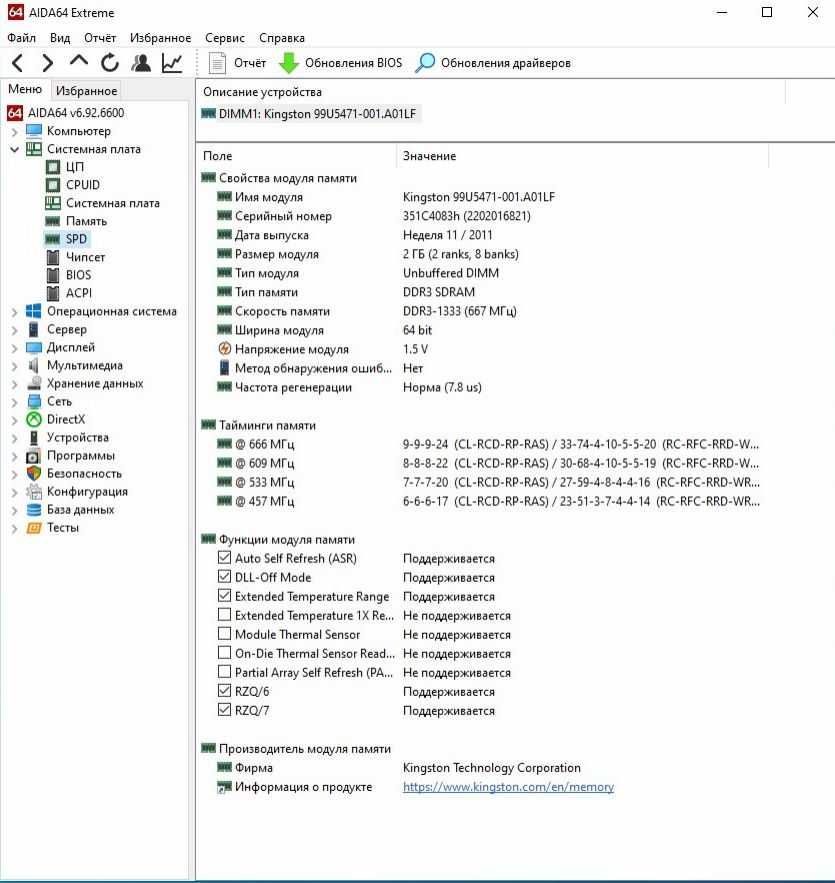The image size is (835, 883).
Task: Open the kingston.com/en/memory link
Action: click(508, 787)
